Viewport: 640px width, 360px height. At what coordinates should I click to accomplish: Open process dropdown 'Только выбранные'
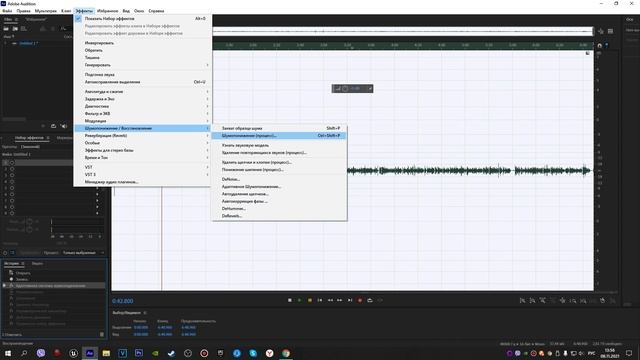[x=82, y=253]
